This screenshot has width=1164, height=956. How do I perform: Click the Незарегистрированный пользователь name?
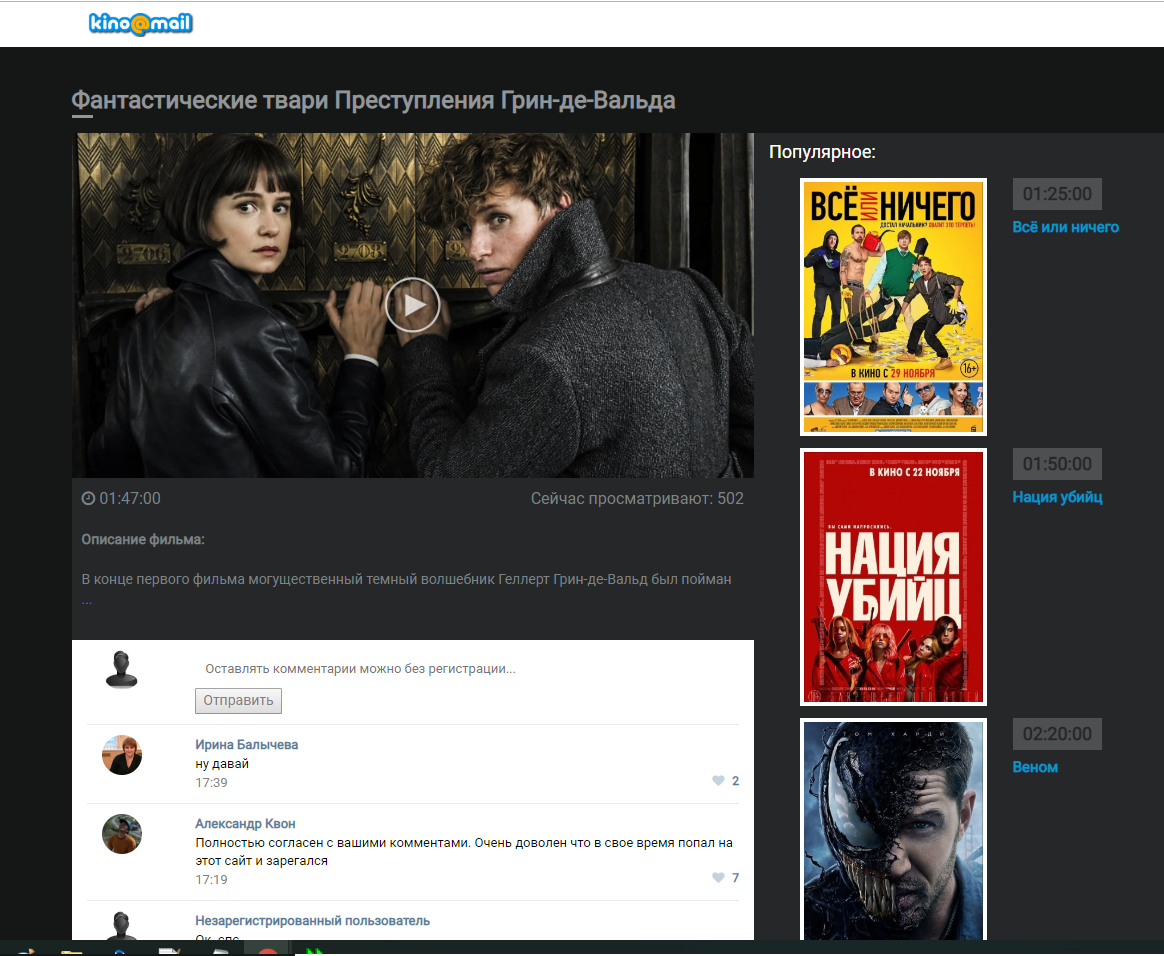coord(313,920)
